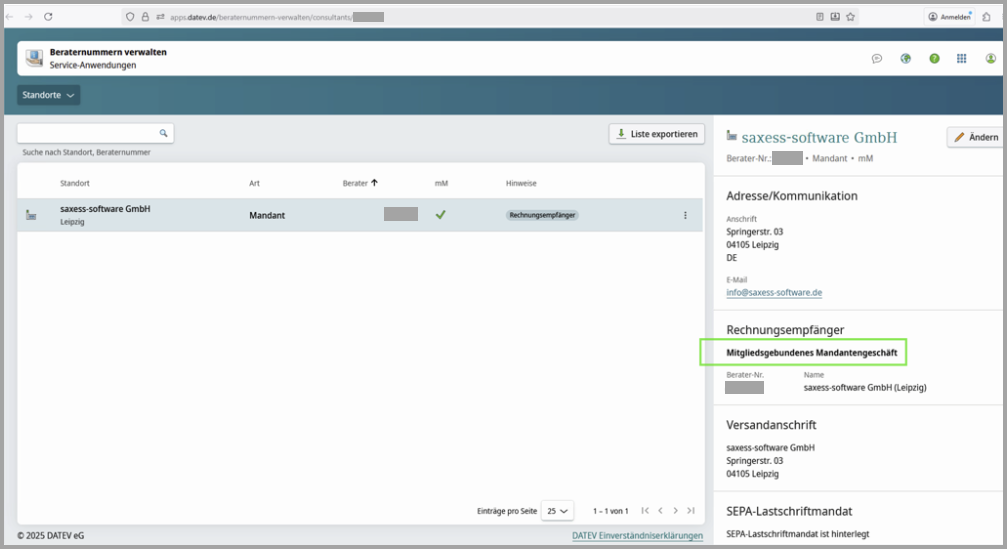The height and width of the screenshot is (549, 1007).
Task: Click the user profile avatar icon
Action: click(991, 58)
